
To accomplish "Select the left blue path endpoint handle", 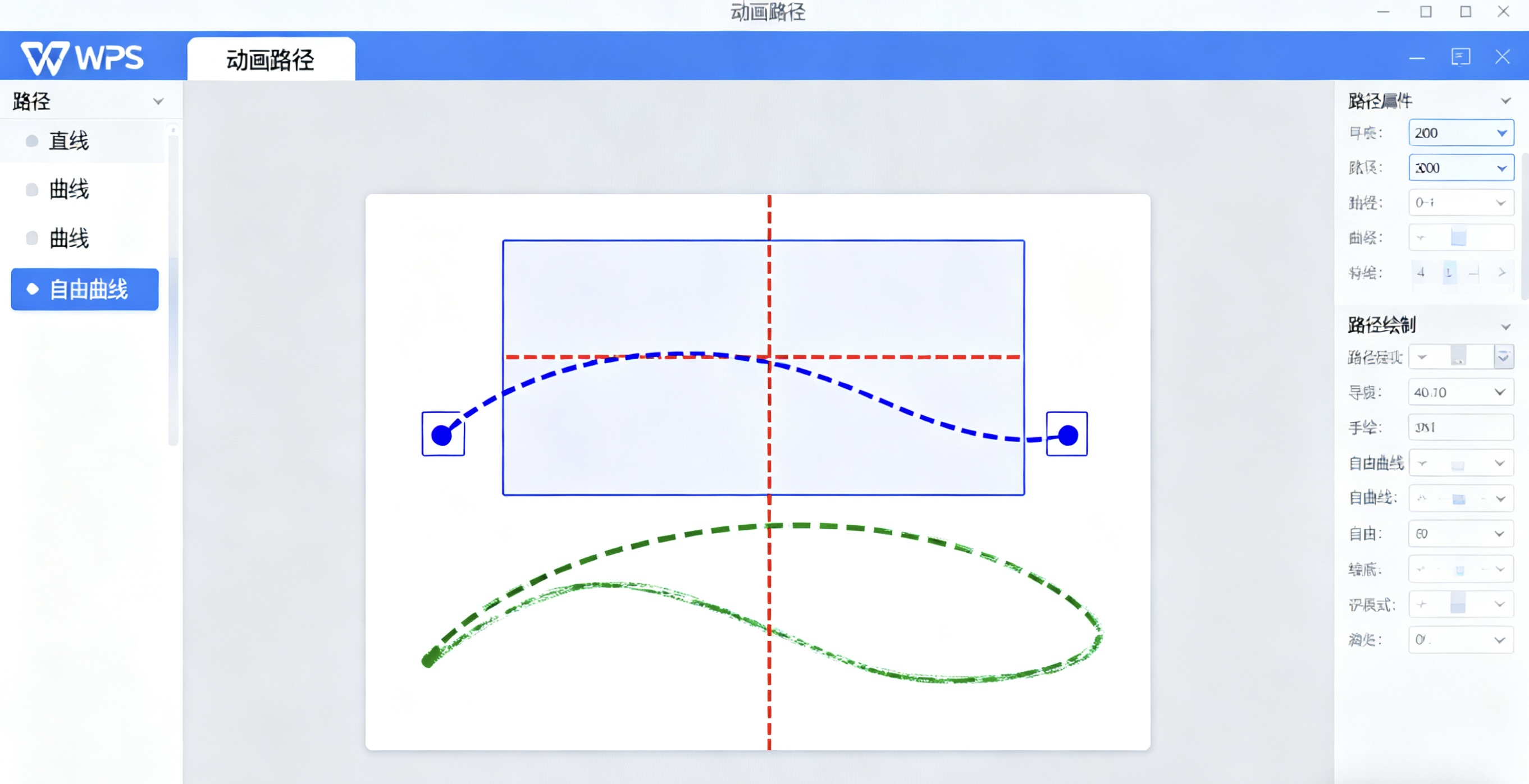I will [442, 435].
